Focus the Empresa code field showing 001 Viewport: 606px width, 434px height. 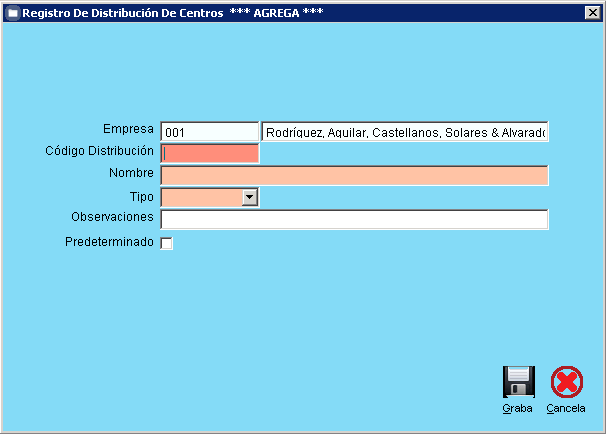[x=209, y=132]
